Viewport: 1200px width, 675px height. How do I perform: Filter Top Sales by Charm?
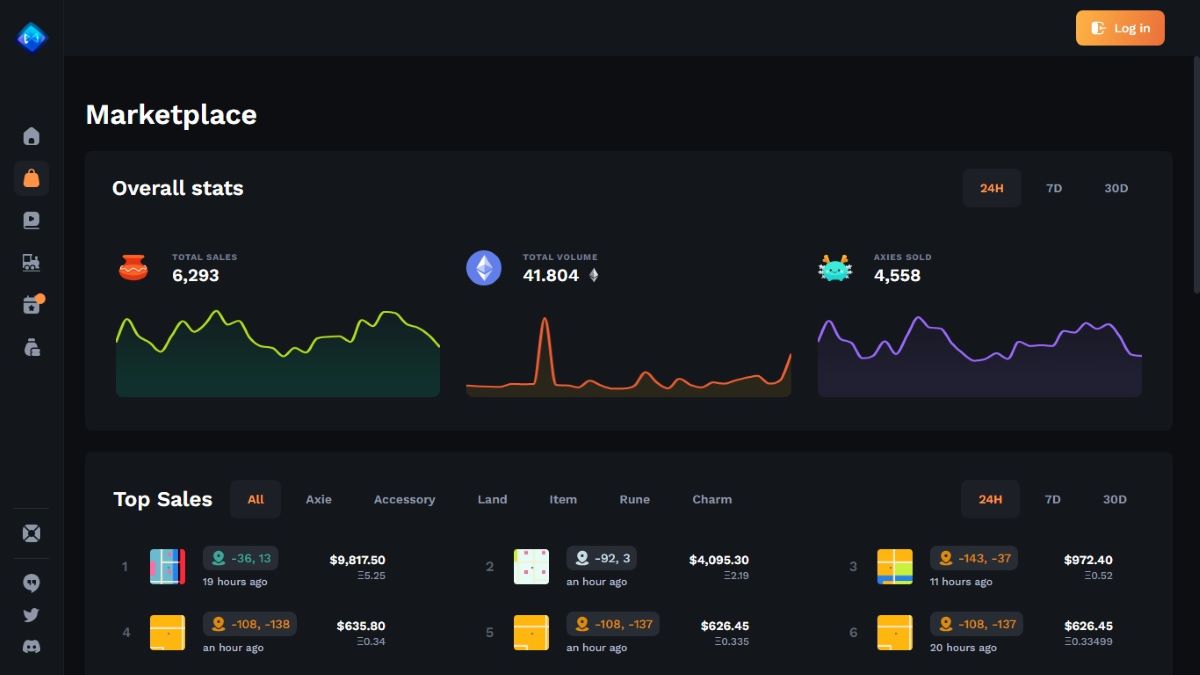click(712, 499)
